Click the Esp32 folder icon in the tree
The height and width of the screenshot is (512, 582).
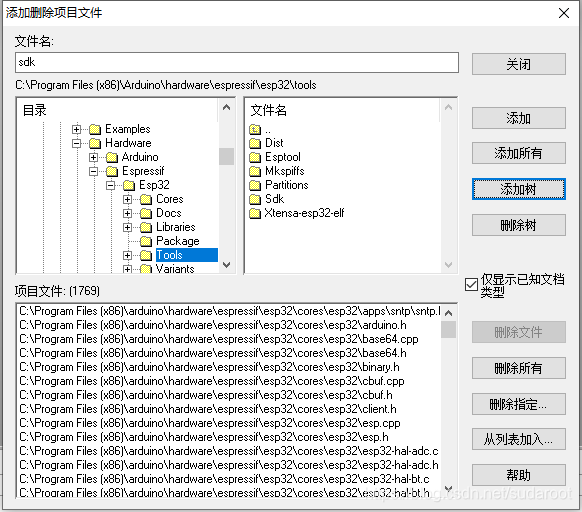[x=129, y=185]
